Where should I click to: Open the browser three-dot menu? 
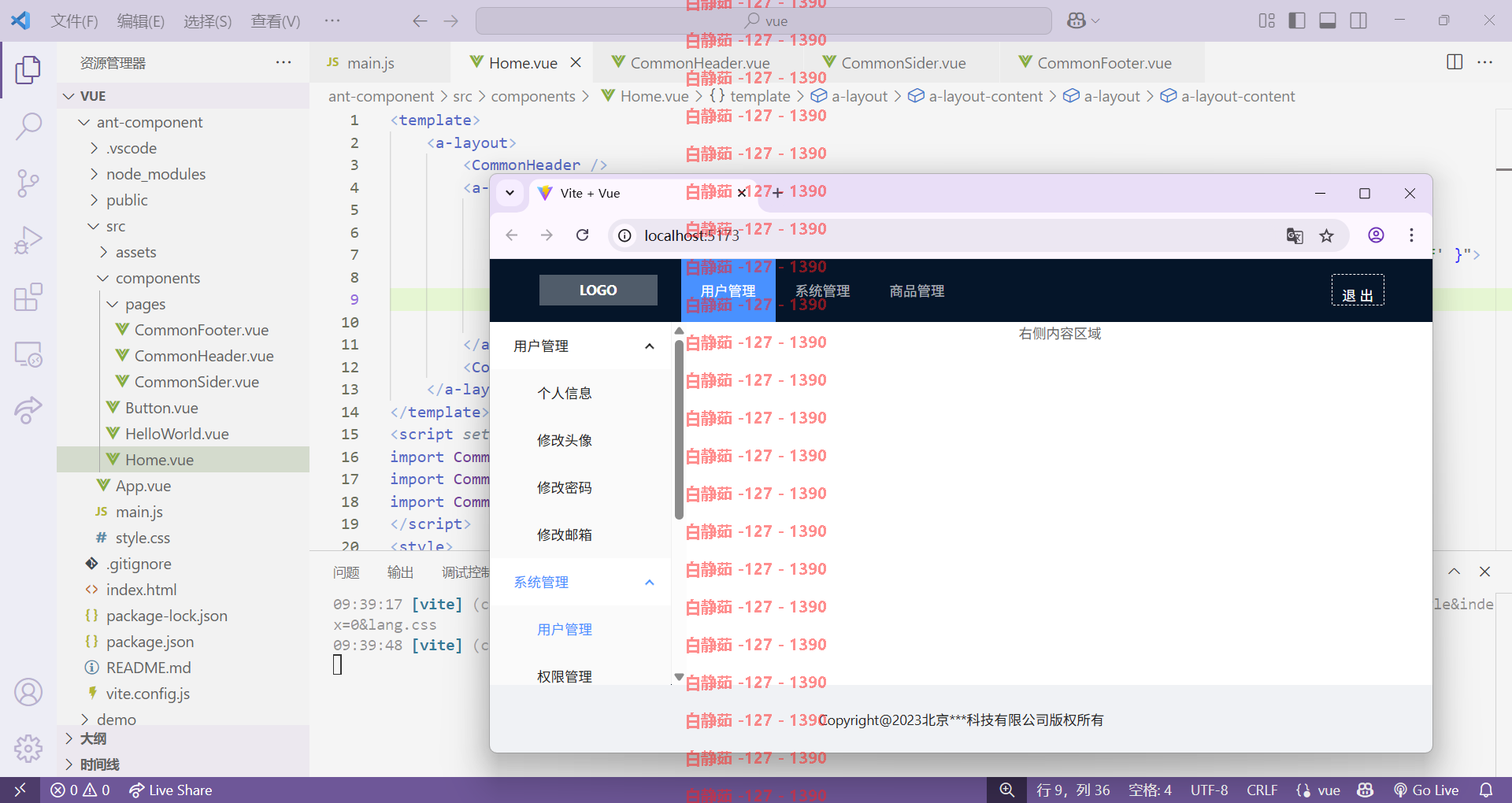pyautogui.click(x=1411, y=235)
